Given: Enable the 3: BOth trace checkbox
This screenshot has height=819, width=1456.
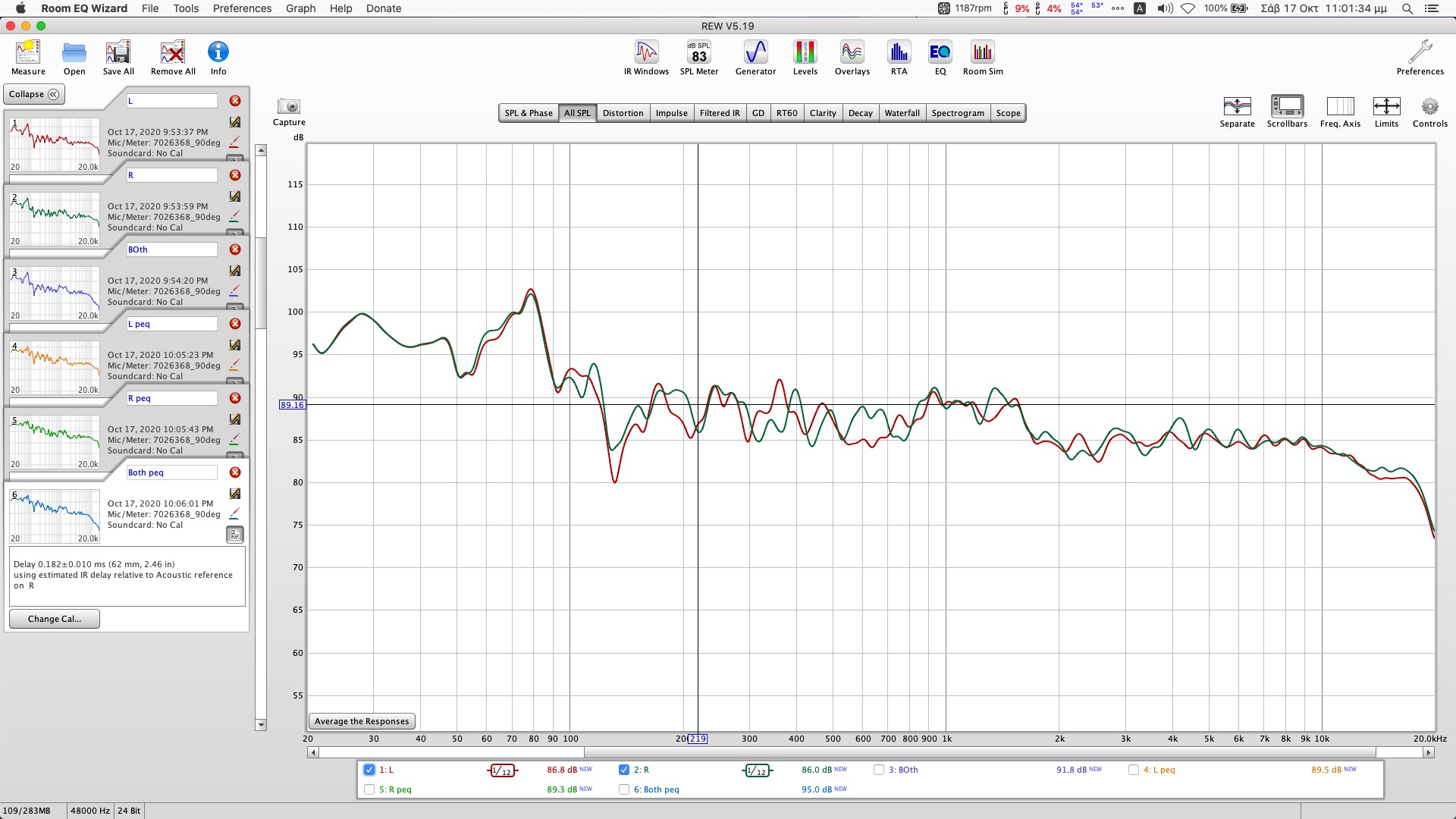Looking at the screenshot, I should click(879, 770).
